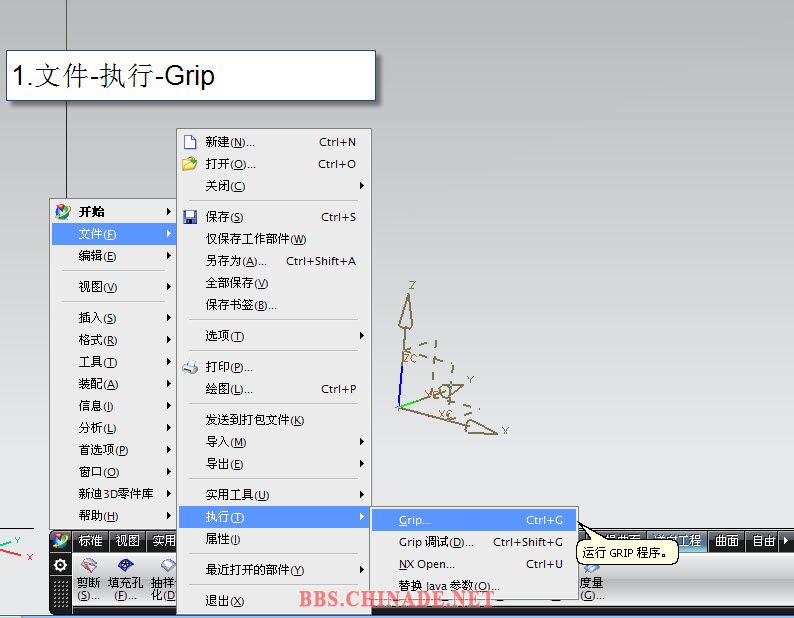The height and width of the screenshot is (618, 794).
Task: Open the 工具(T) menu
Action: point(113,362)
